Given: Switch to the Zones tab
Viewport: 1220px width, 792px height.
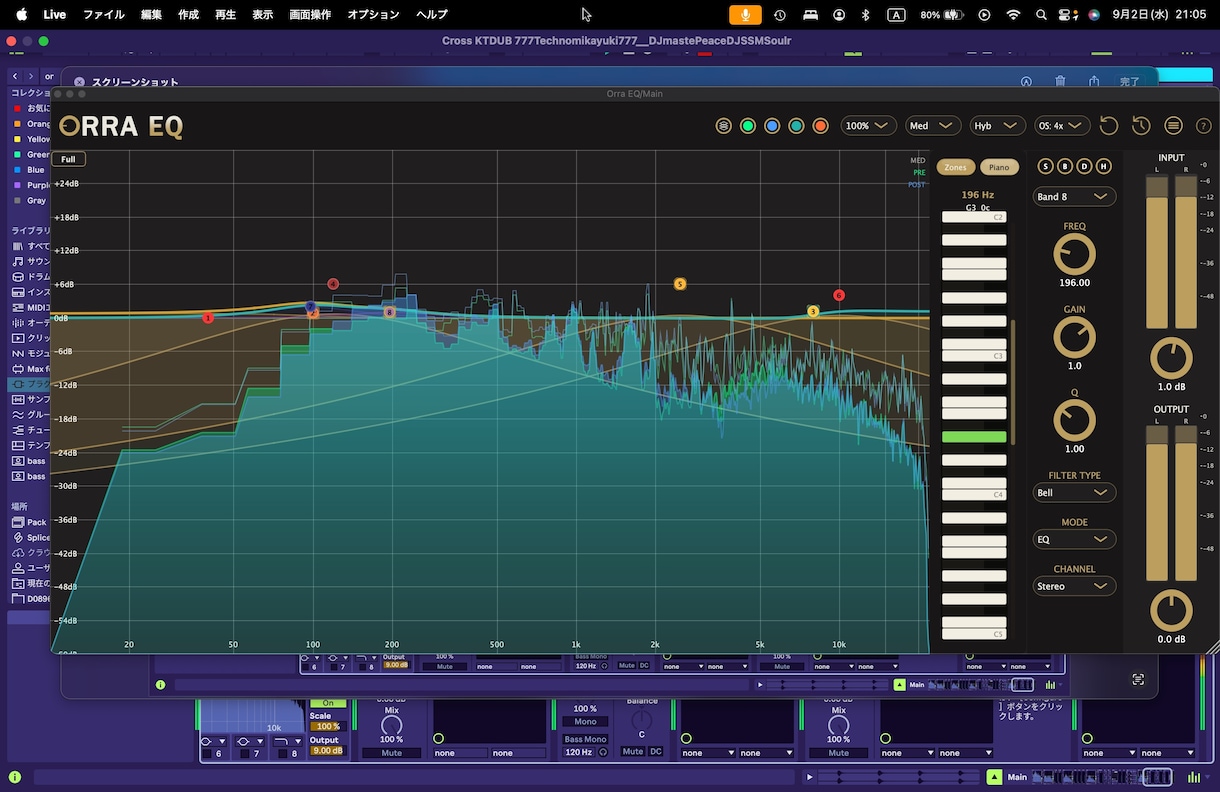Looking at the screenshot, I should coord(956,167).
